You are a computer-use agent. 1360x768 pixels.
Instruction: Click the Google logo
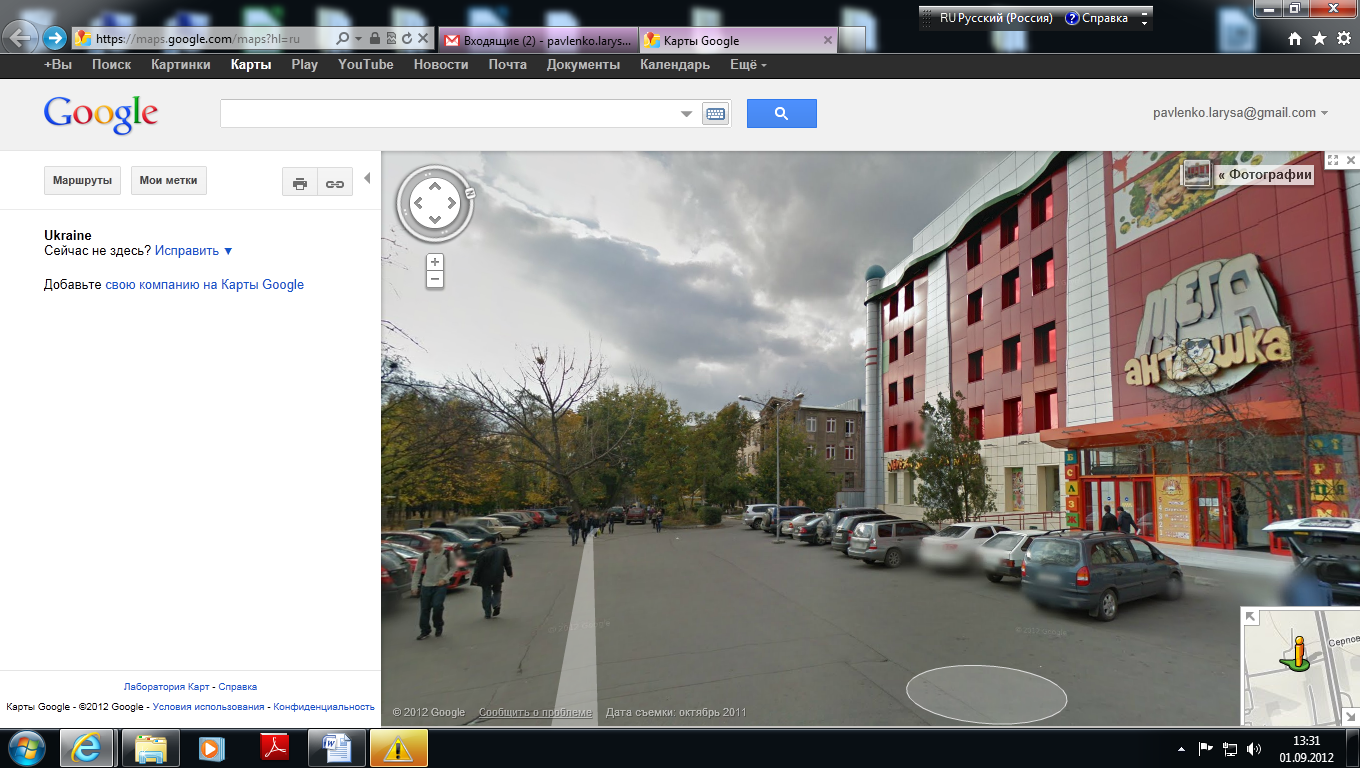[x=101, y=114]
